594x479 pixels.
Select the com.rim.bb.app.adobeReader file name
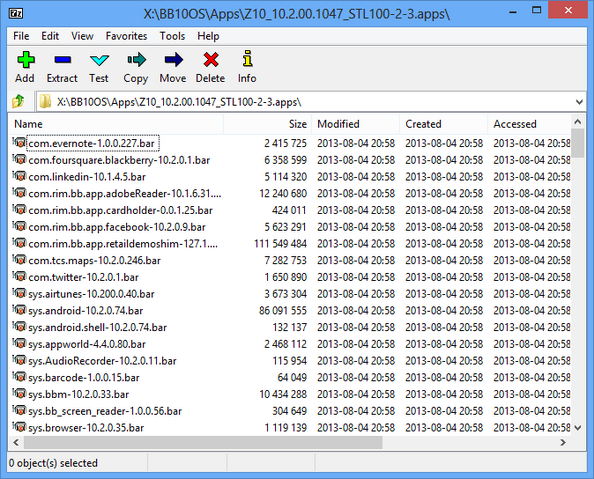coord(125,193)
